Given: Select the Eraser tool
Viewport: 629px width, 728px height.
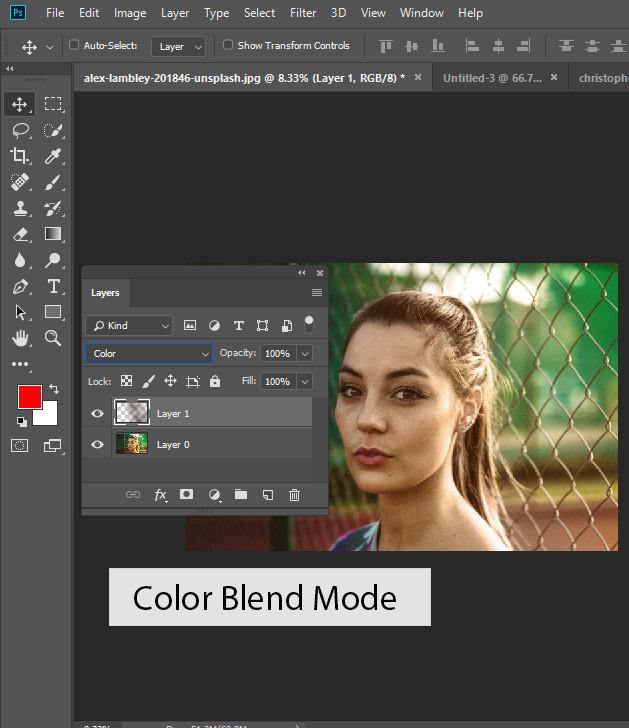Looking at the screenshot, I should 19,234.
